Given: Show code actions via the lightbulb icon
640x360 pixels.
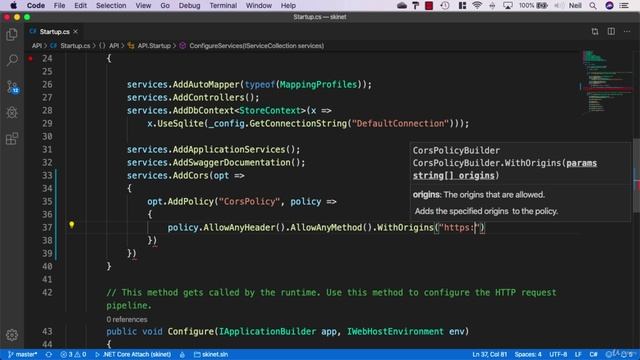Looking at the screenshot, I should (71, 225).
